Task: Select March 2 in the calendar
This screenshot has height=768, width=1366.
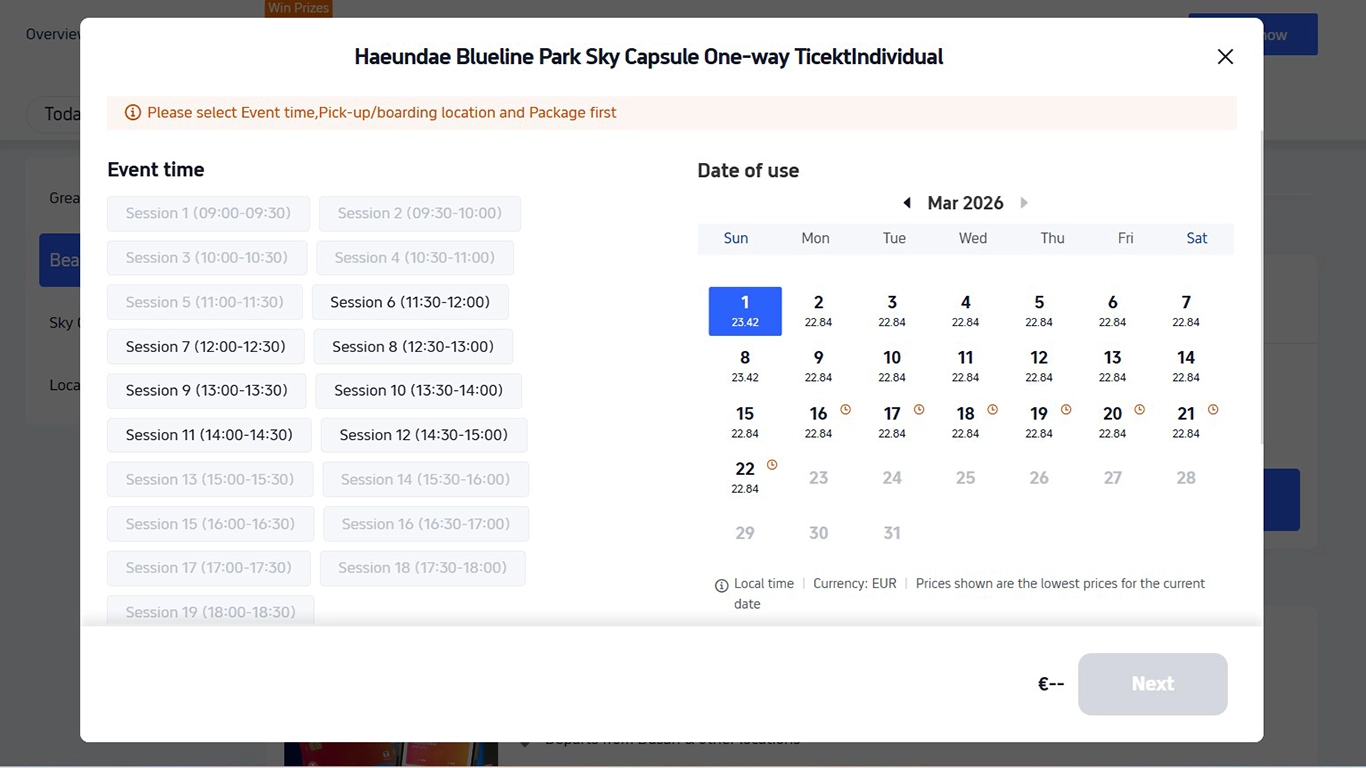Action: click(x=819, y=311)
